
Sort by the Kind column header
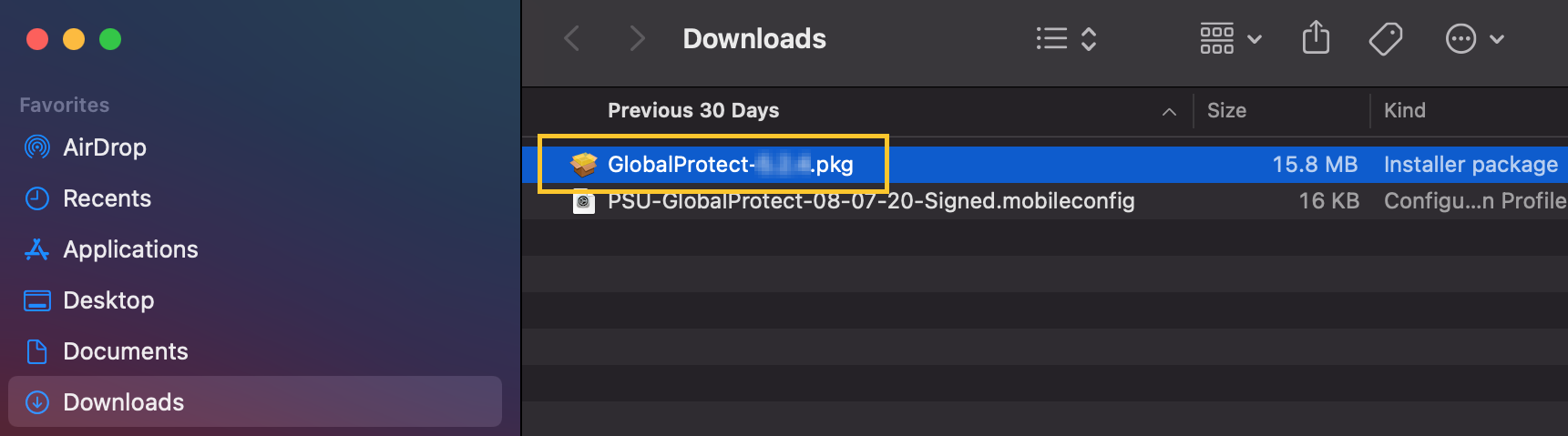1404,111
